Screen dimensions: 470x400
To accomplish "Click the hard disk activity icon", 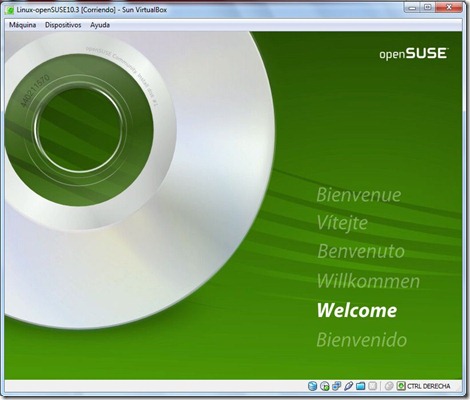I will (x=312, y=386).
